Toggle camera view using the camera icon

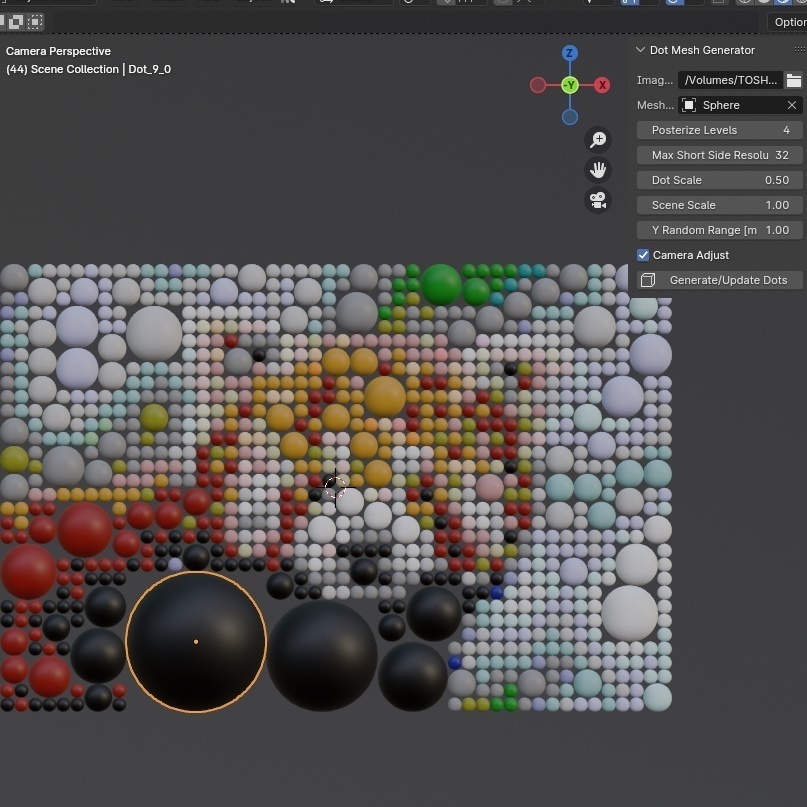[597, 200]
